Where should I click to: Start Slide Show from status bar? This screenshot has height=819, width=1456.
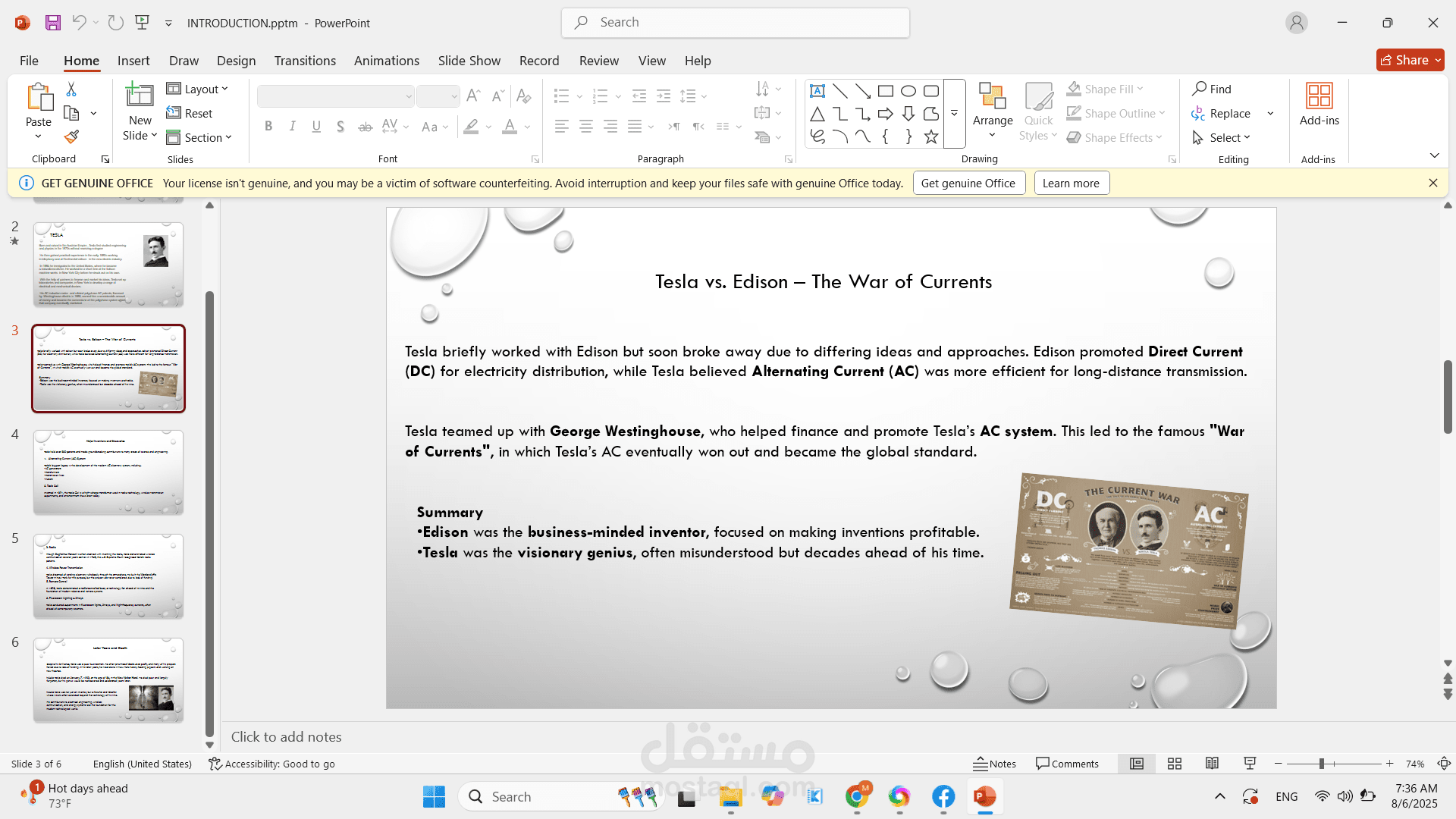click(x=1250, y=764)
